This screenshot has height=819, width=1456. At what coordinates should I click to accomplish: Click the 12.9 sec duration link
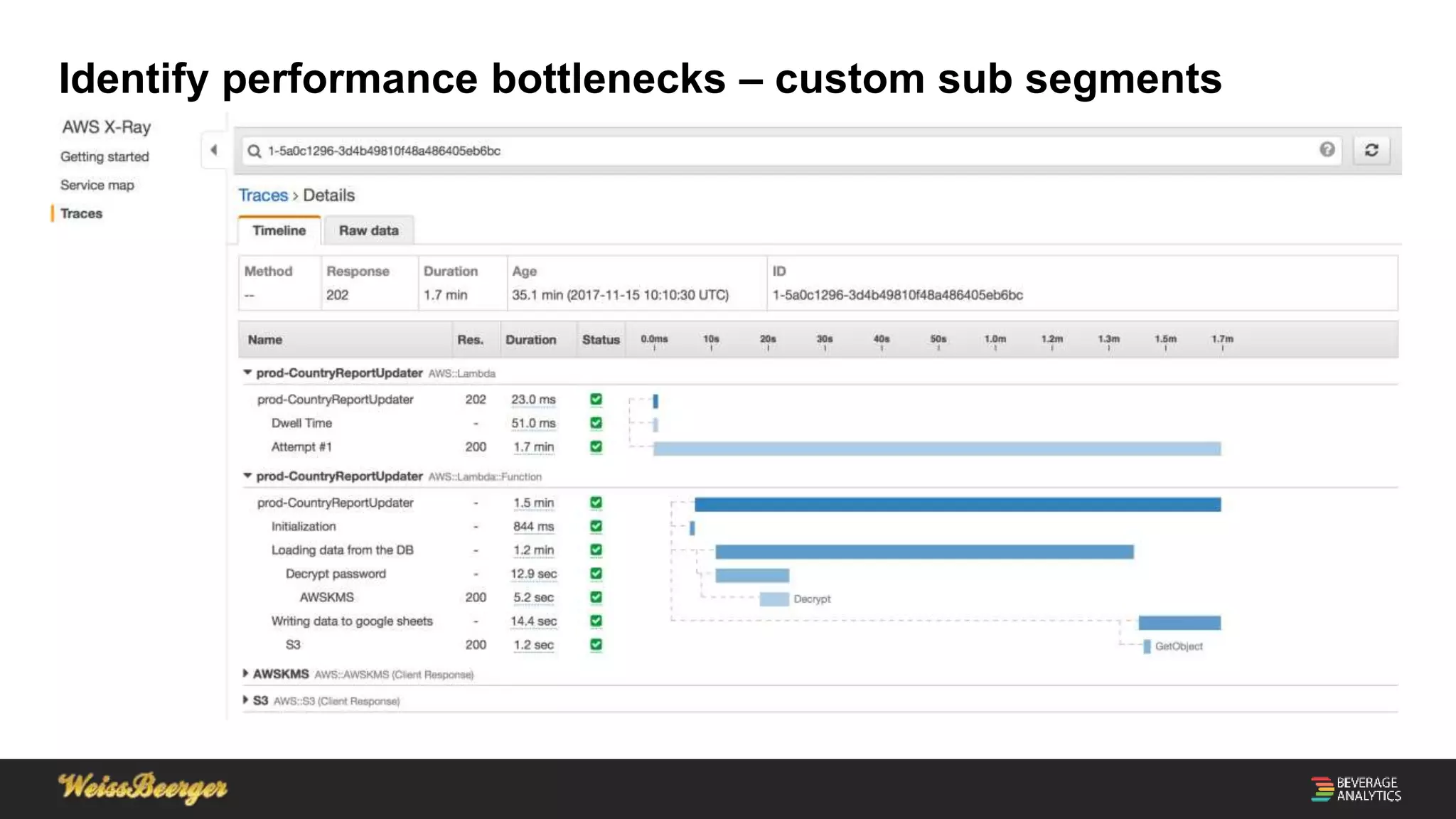click(533, 574)
